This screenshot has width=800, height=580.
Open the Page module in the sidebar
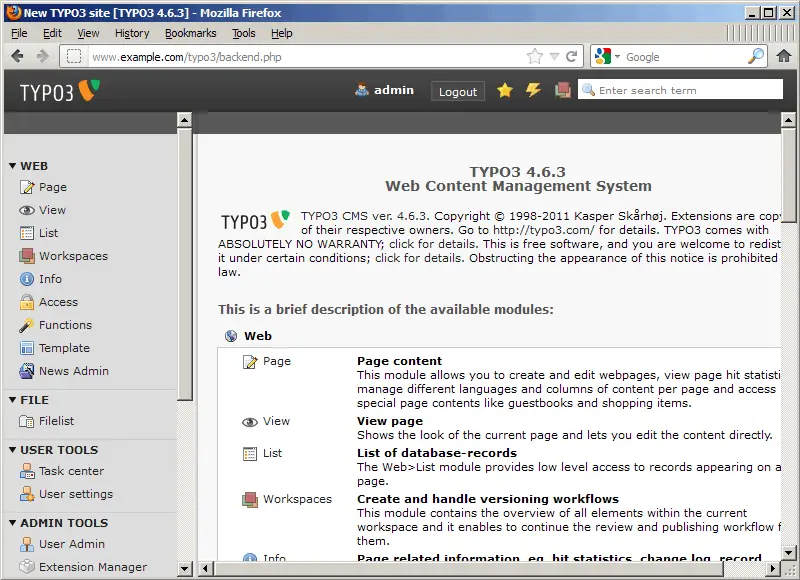43,187
